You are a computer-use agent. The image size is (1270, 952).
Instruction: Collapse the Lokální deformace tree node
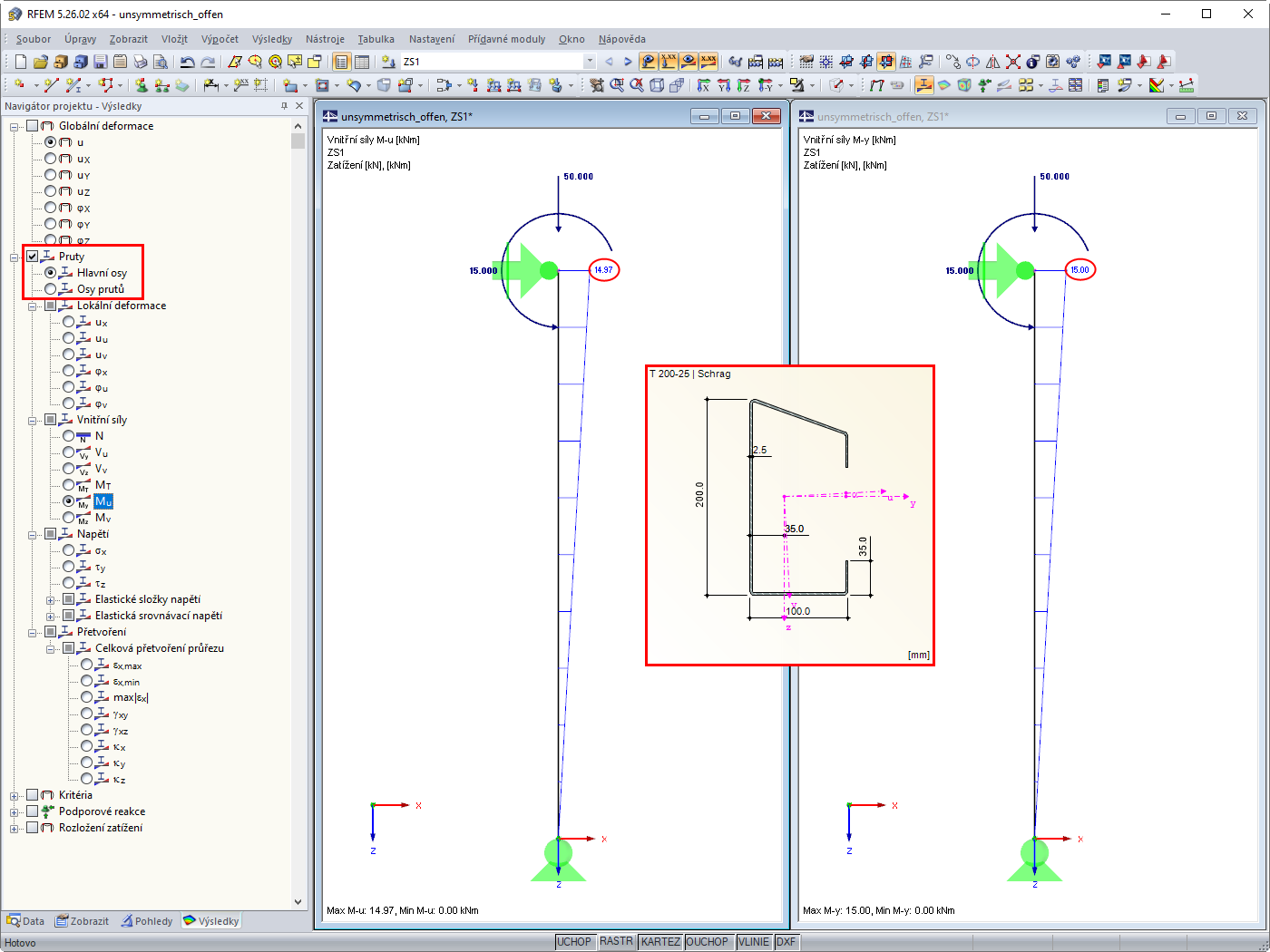point(33,306)
